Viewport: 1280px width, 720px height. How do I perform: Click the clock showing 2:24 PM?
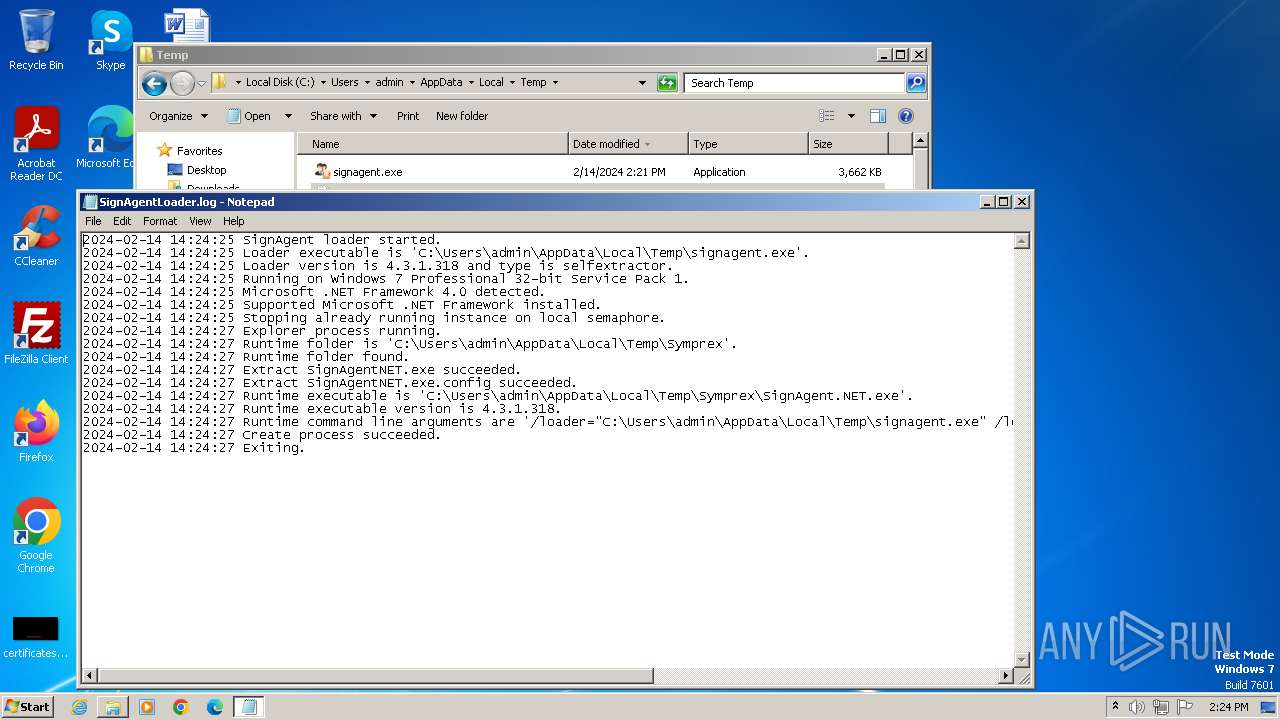click(x=1229, y=707)
